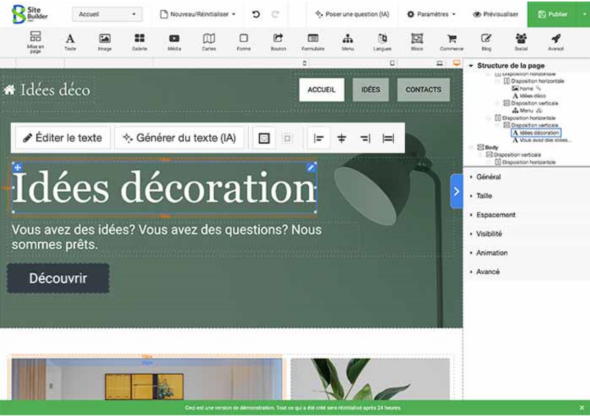Select the Menu tool in toolbar
The image size is (590, 417).
click(x=348, y=42)
